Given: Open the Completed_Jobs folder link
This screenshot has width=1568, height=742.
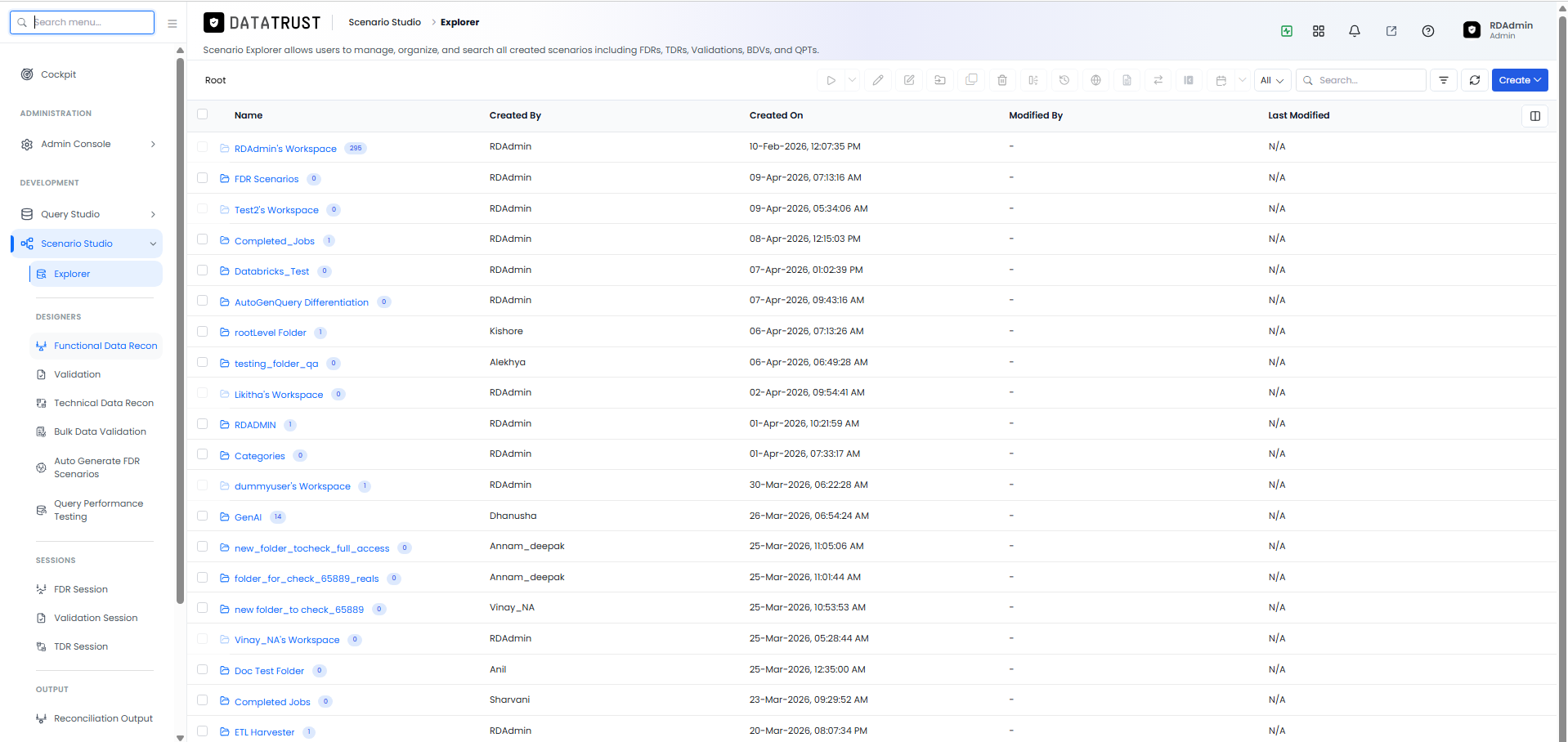Looking at the screenshot, I should tap(274, 241).
